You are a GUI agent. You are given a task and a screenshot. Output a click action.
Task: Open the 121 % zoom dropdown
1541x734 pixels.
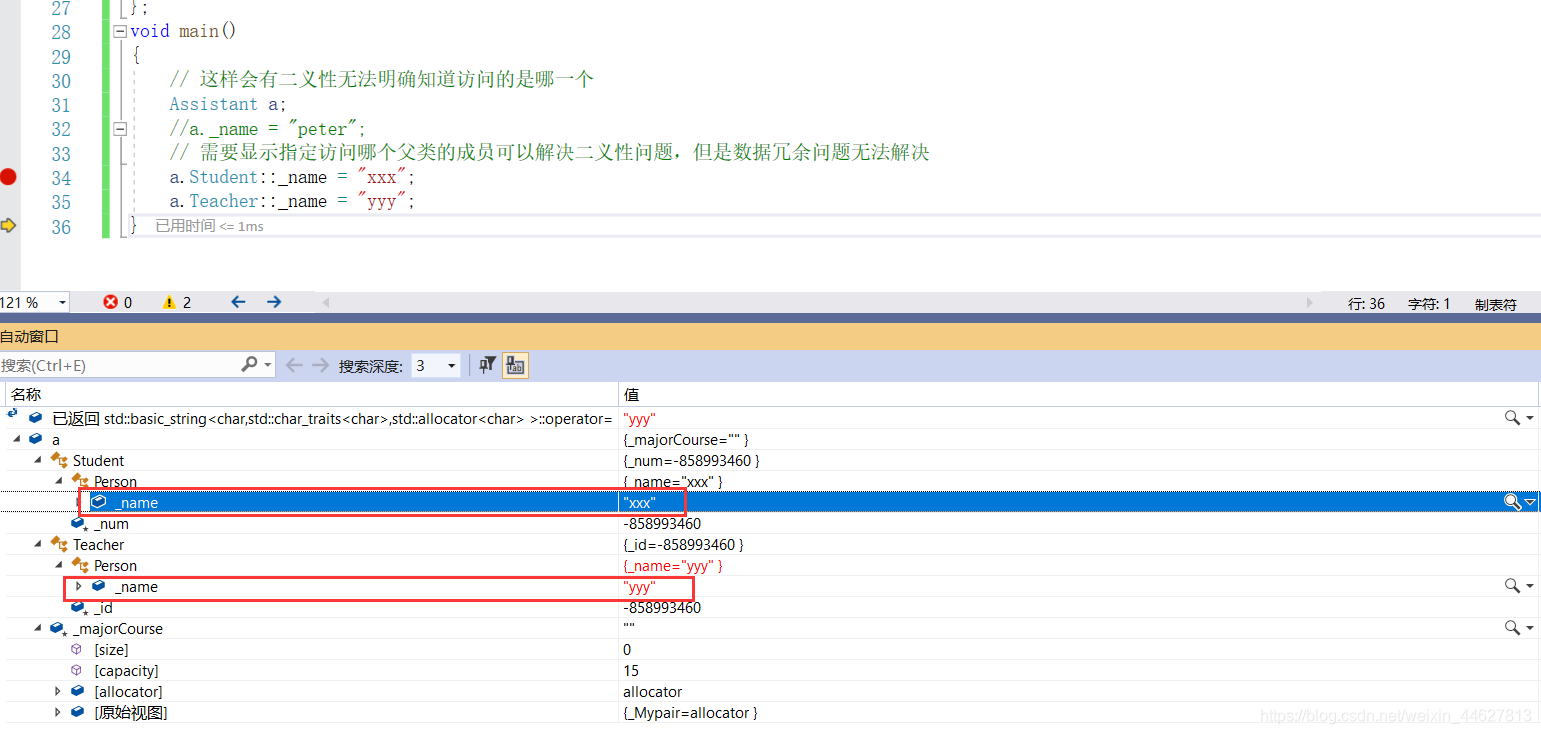pyautogui.click(x=63, y=302)
